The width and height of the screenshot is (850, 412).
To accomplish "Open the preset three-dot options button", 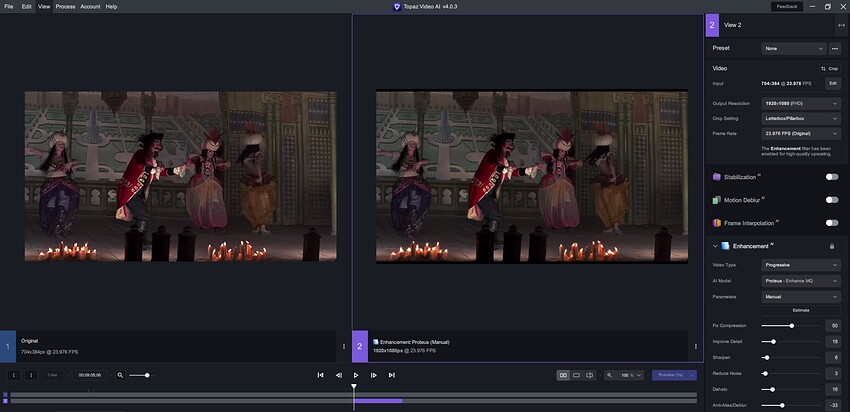I will (837, 48).
